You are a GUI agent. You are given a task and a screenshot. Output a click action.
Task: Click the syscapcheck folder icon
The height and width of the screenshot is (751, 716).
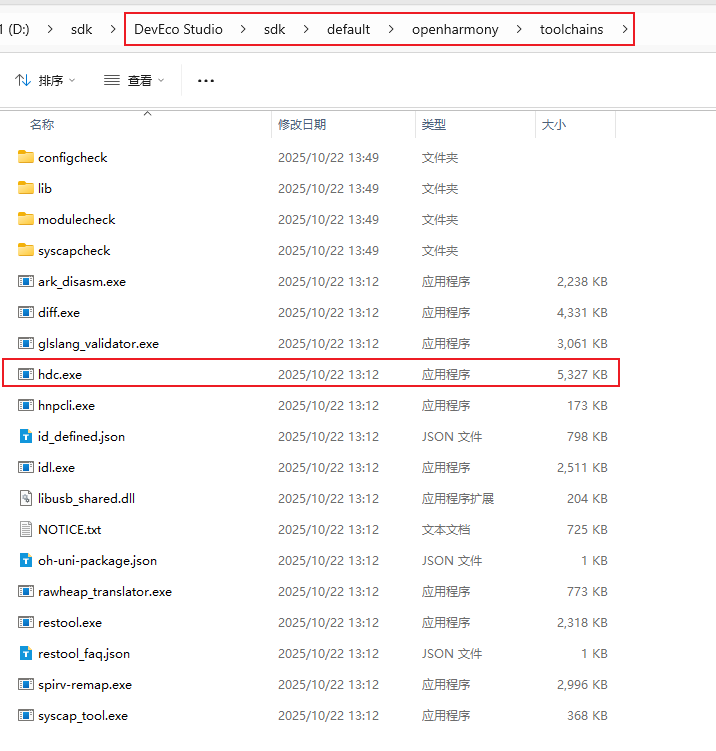click(x=26, y=250)
